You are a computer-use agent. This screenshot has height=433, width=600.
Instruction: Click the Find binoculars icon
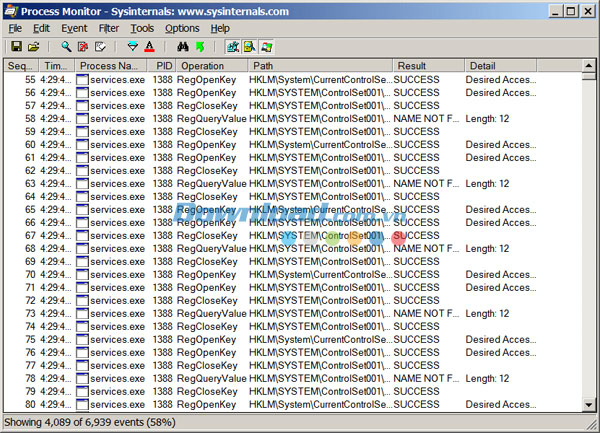(183, 47)
